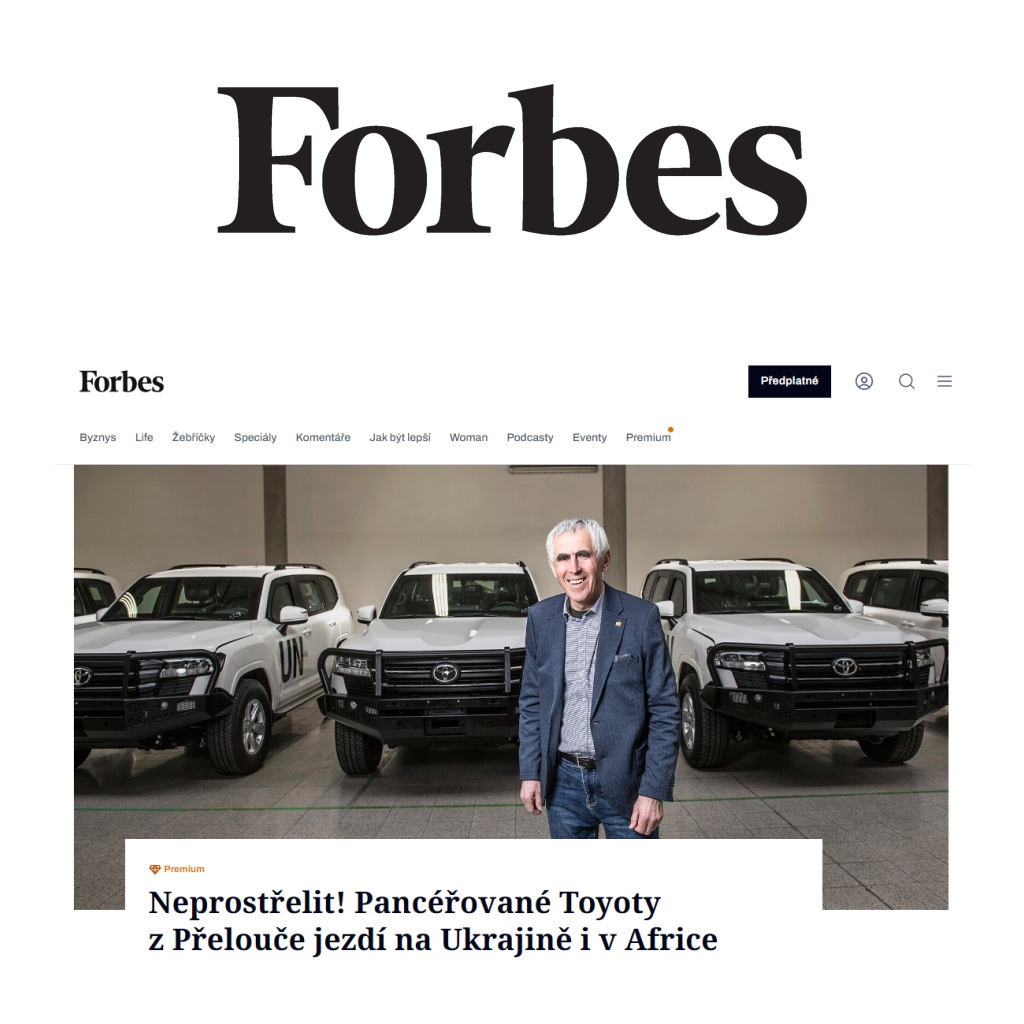Open the Jak být lepší section
1024x1024 pixels.
coord(400,438)
